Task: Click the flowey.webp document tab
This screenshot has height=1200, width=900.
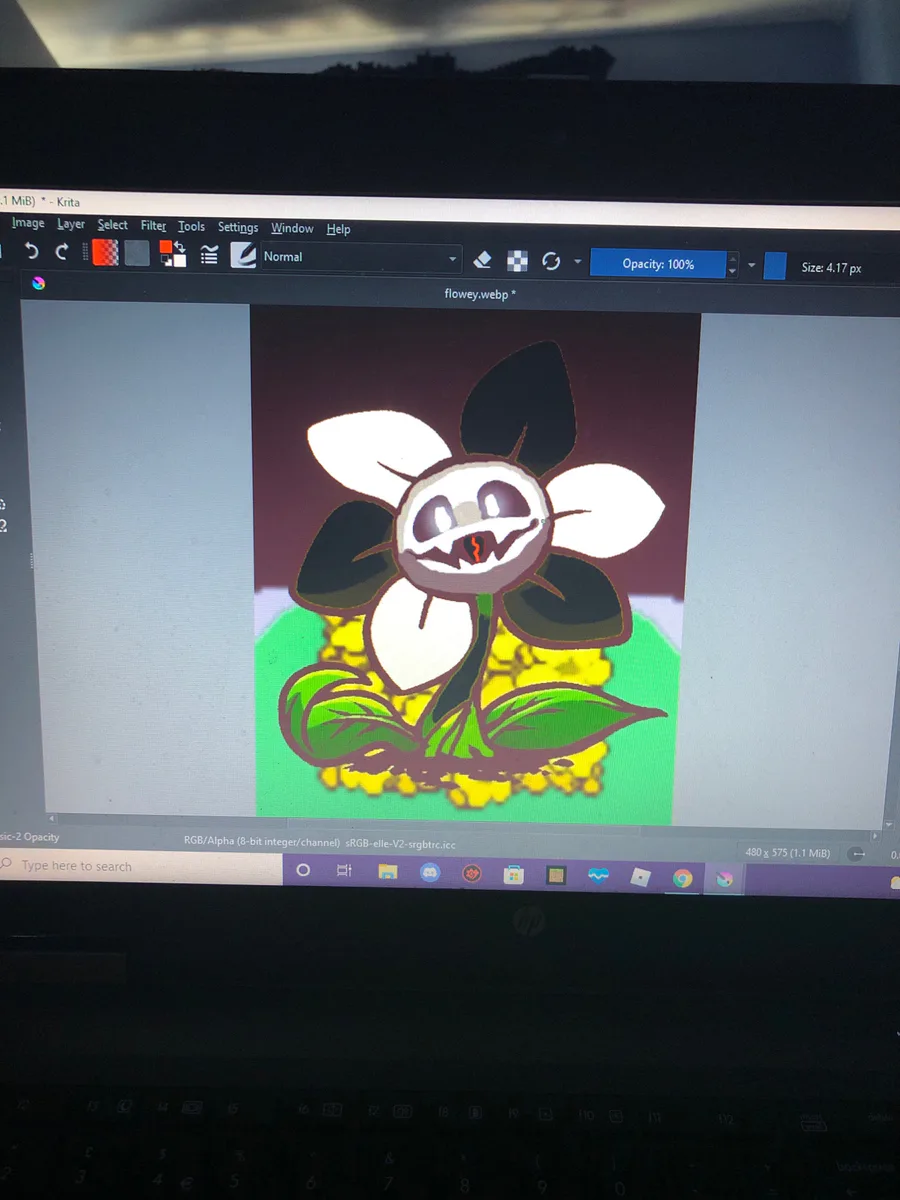Action: (x=480, y=293)
